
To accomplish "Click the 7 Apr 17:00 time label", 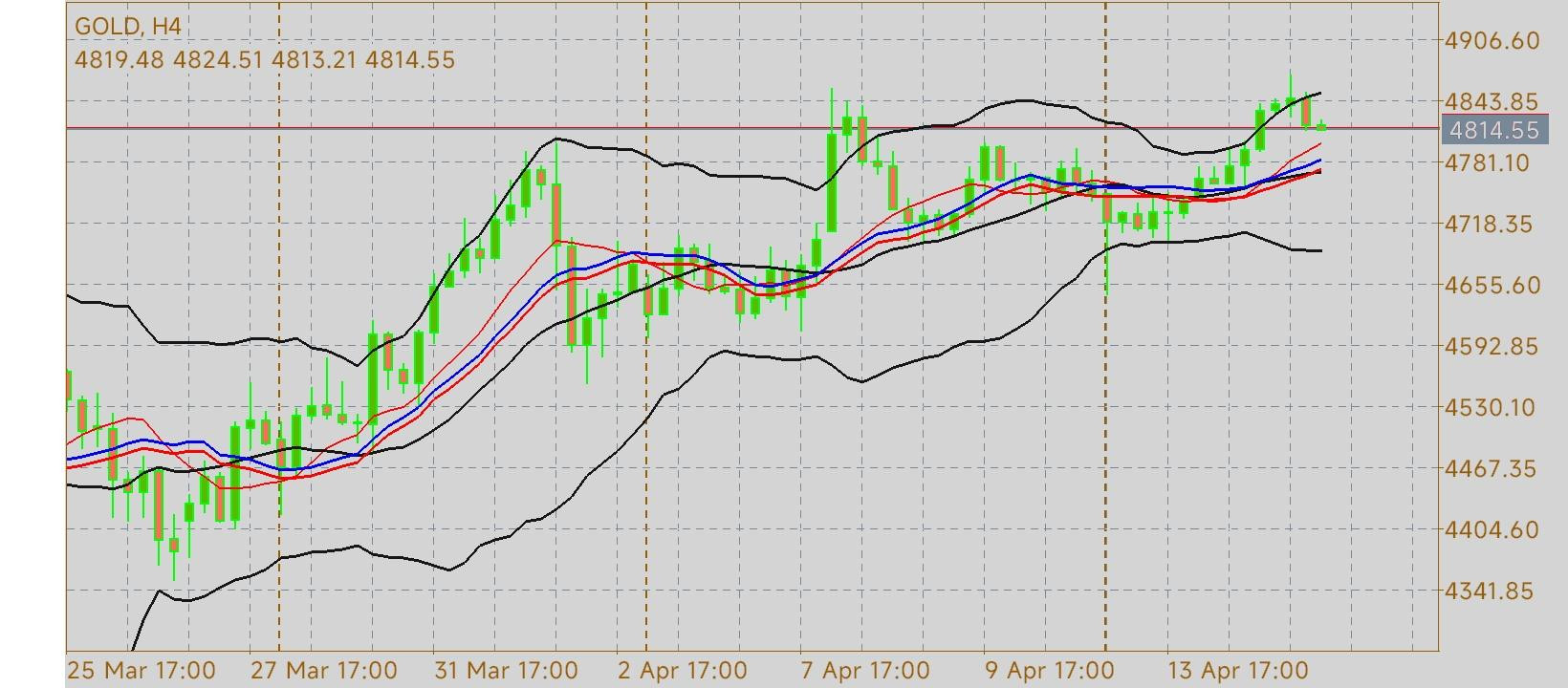I will 865,670.
